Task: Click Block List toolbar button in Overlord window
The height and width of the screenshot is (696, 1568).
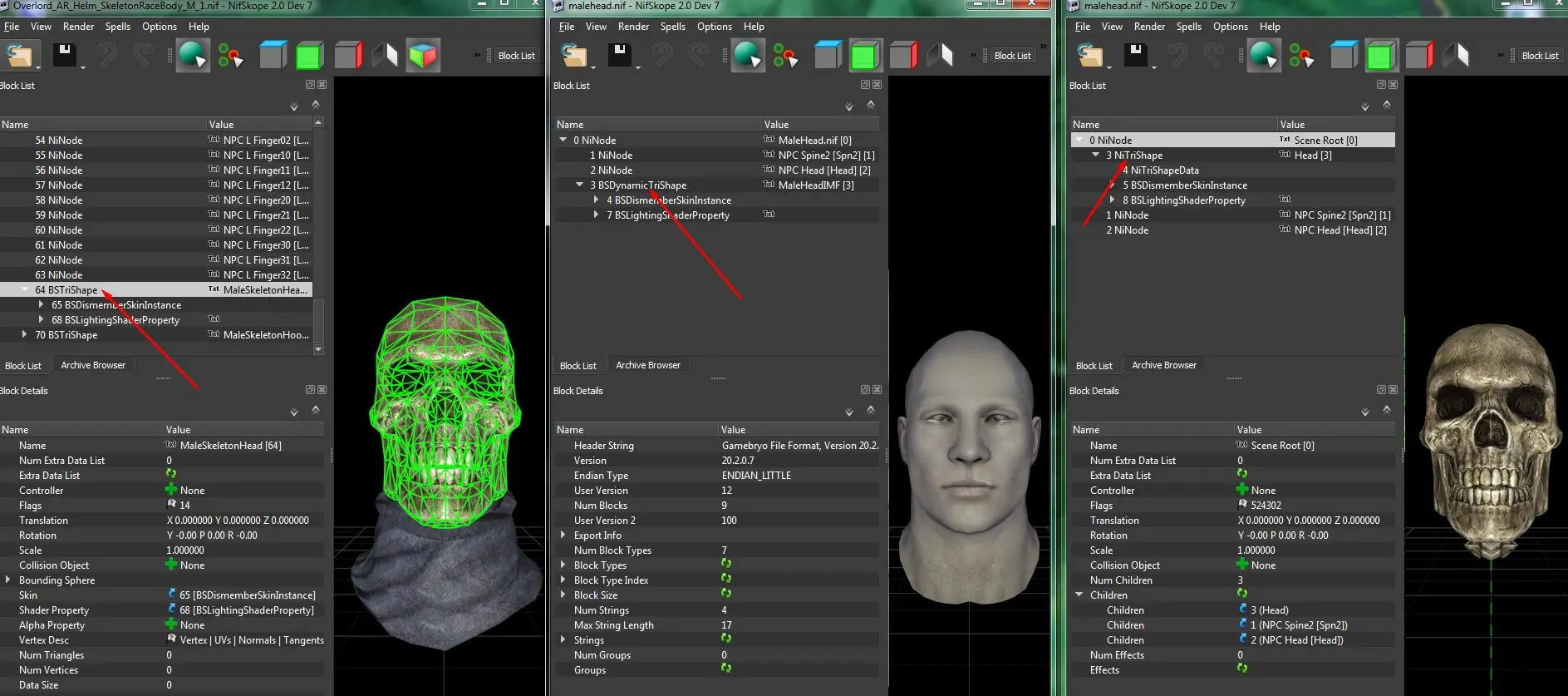Action: (x=517, y=56)
